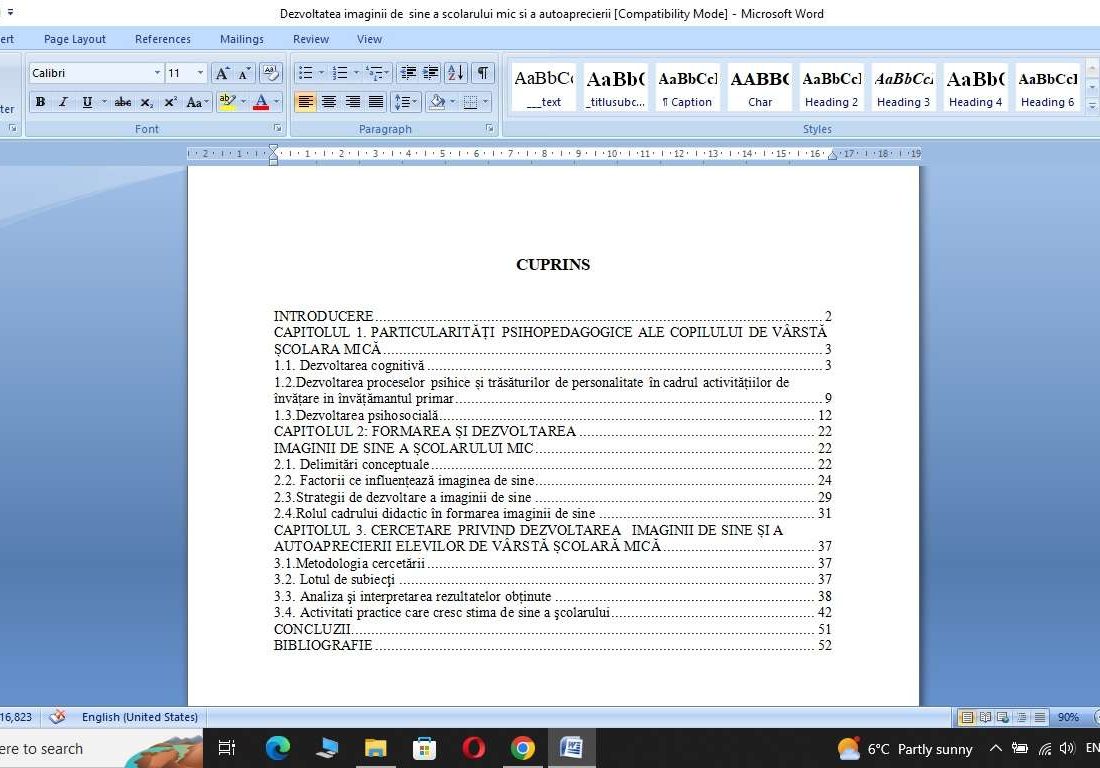Image resolution: width=1100 pixels, height=768 pixels.
Task: Toggle bold formatting
Action: pyautogui.click(x=41, y=102)
